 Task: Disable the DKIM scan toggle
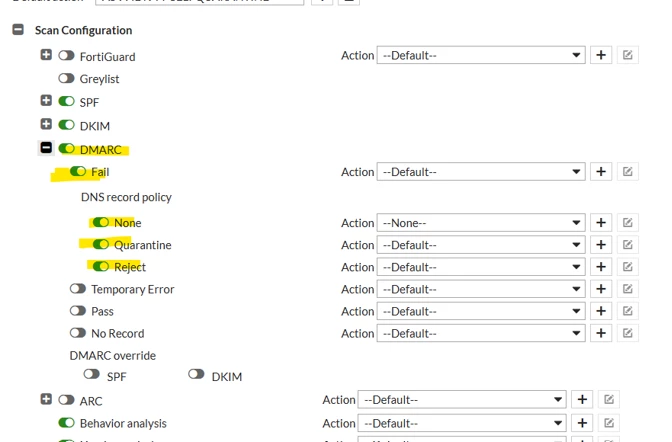tap(66, 125)
